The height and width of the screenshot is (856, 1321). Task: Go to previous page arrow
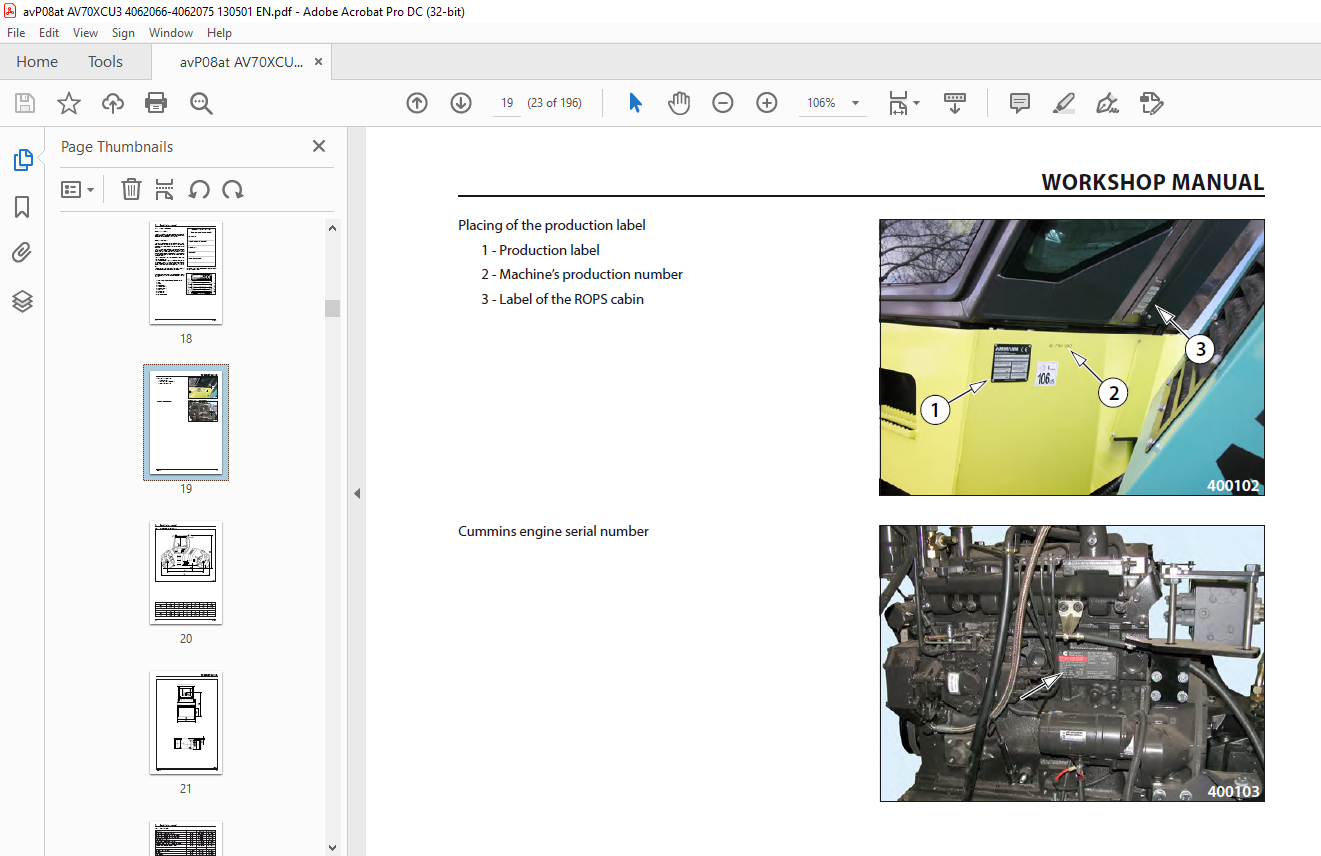coord(417,103)
